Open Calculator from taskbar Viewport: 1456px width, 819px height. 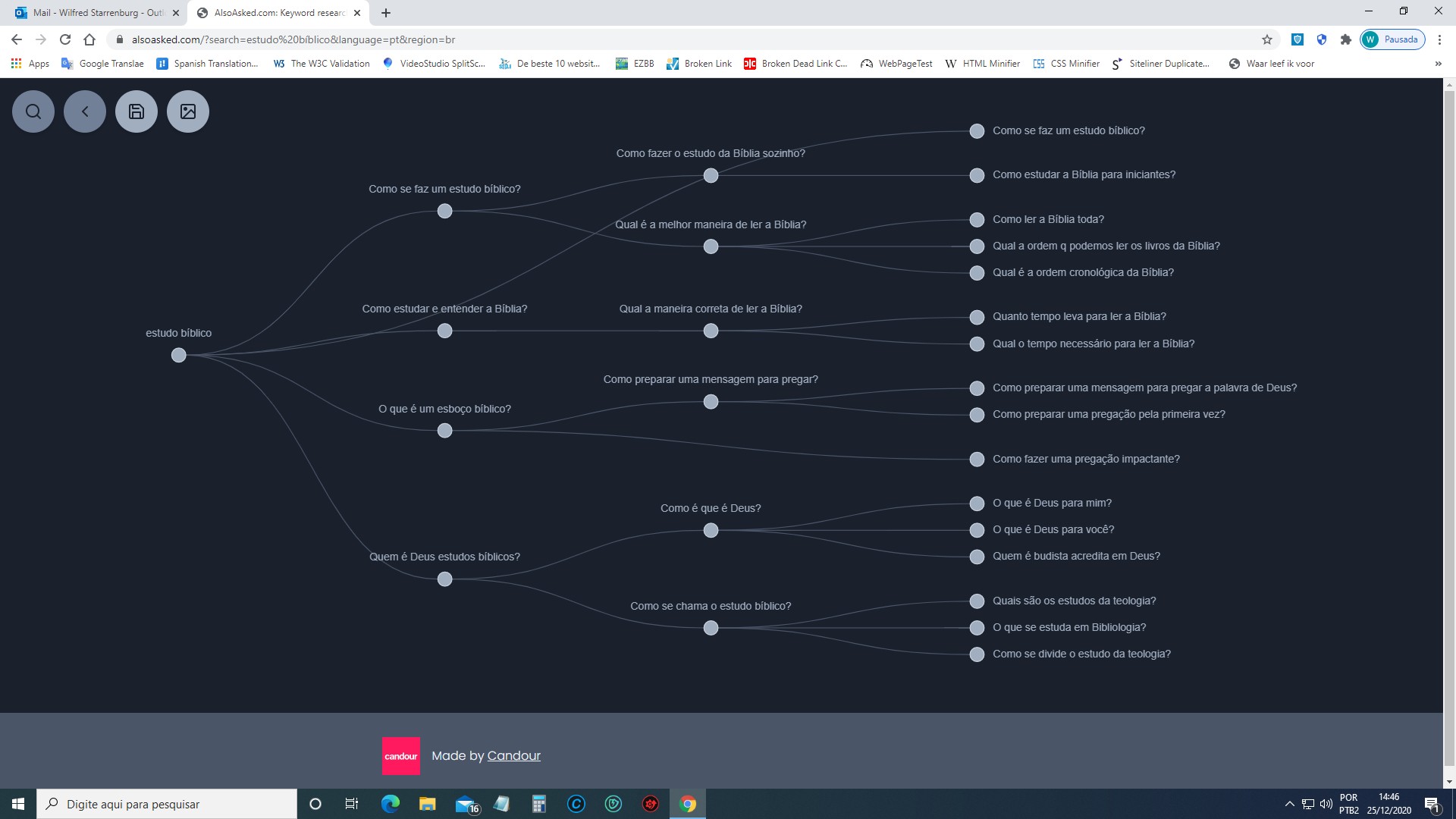(x=539, y=804)
